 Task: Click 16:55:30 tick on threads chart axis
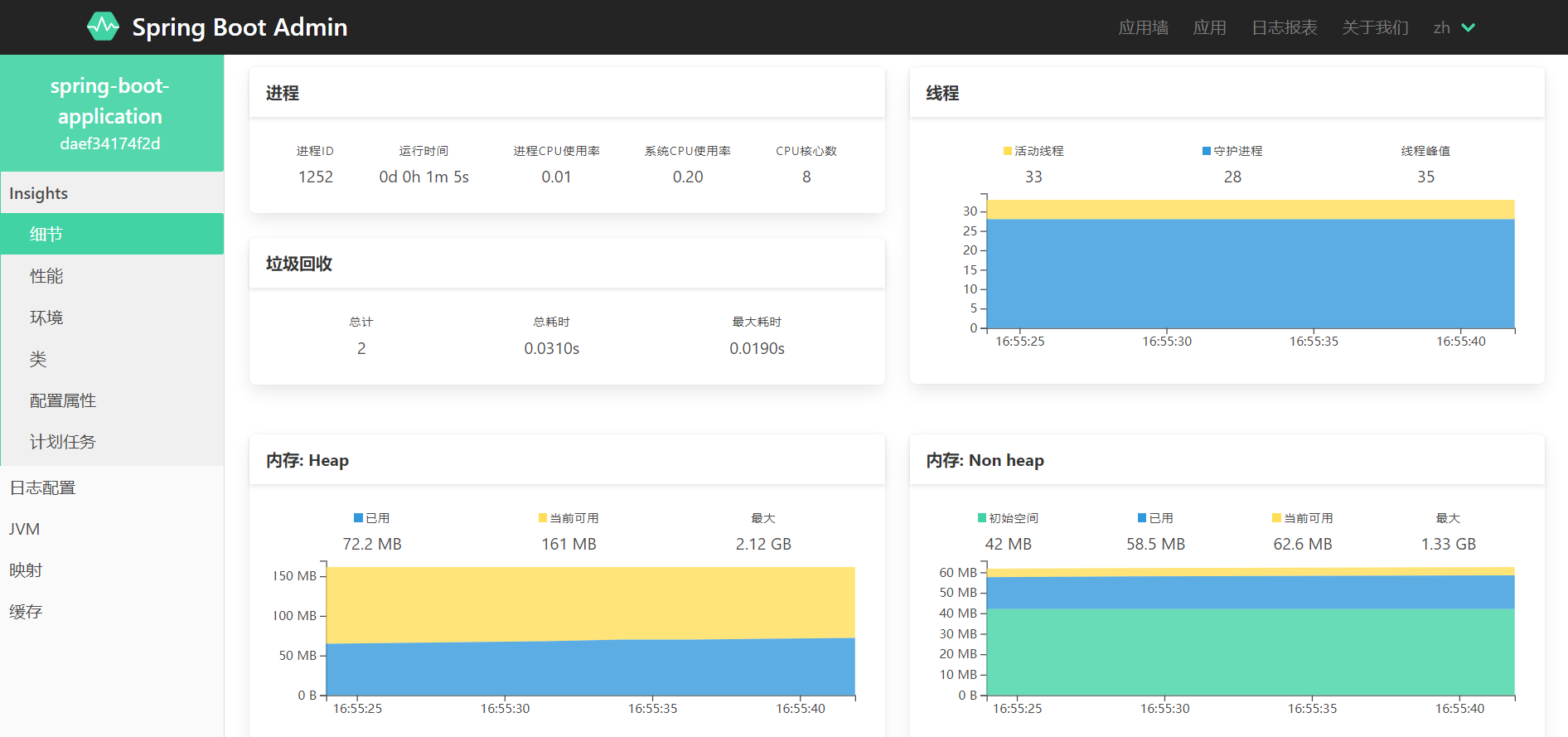click(1167, 341)
